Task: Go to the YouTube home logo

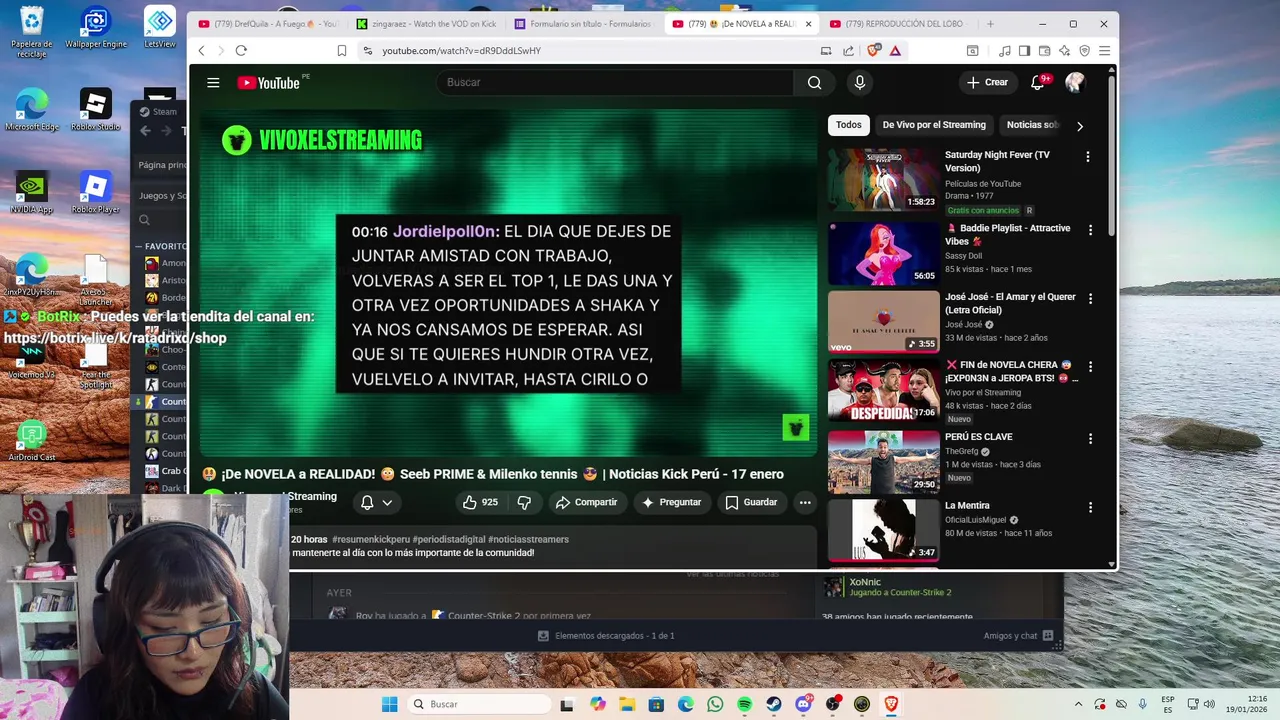Action: click(x=268, y=83)
